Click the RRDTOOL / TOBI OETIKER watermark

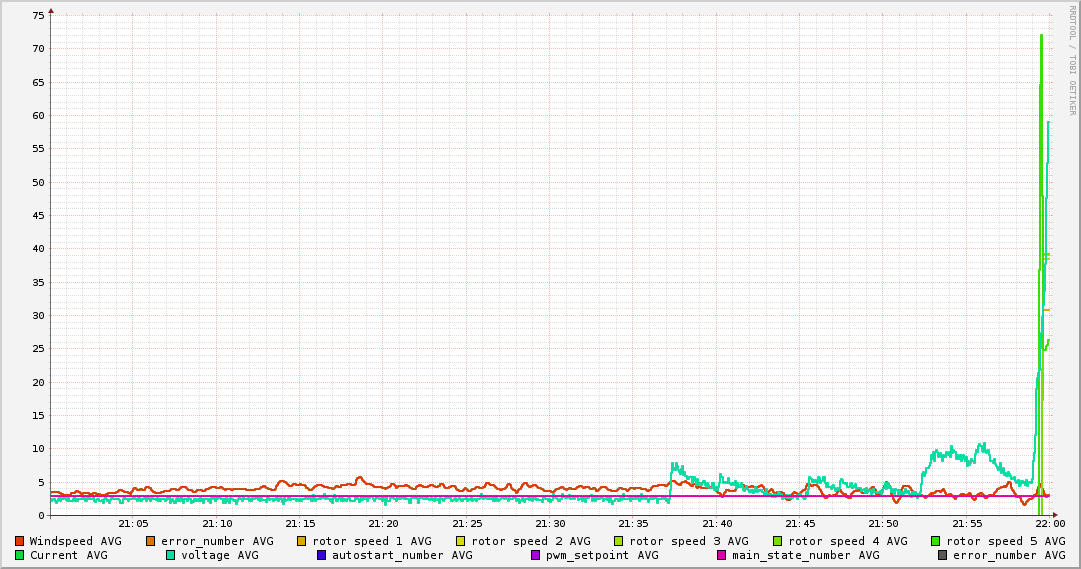(1072, 60)
